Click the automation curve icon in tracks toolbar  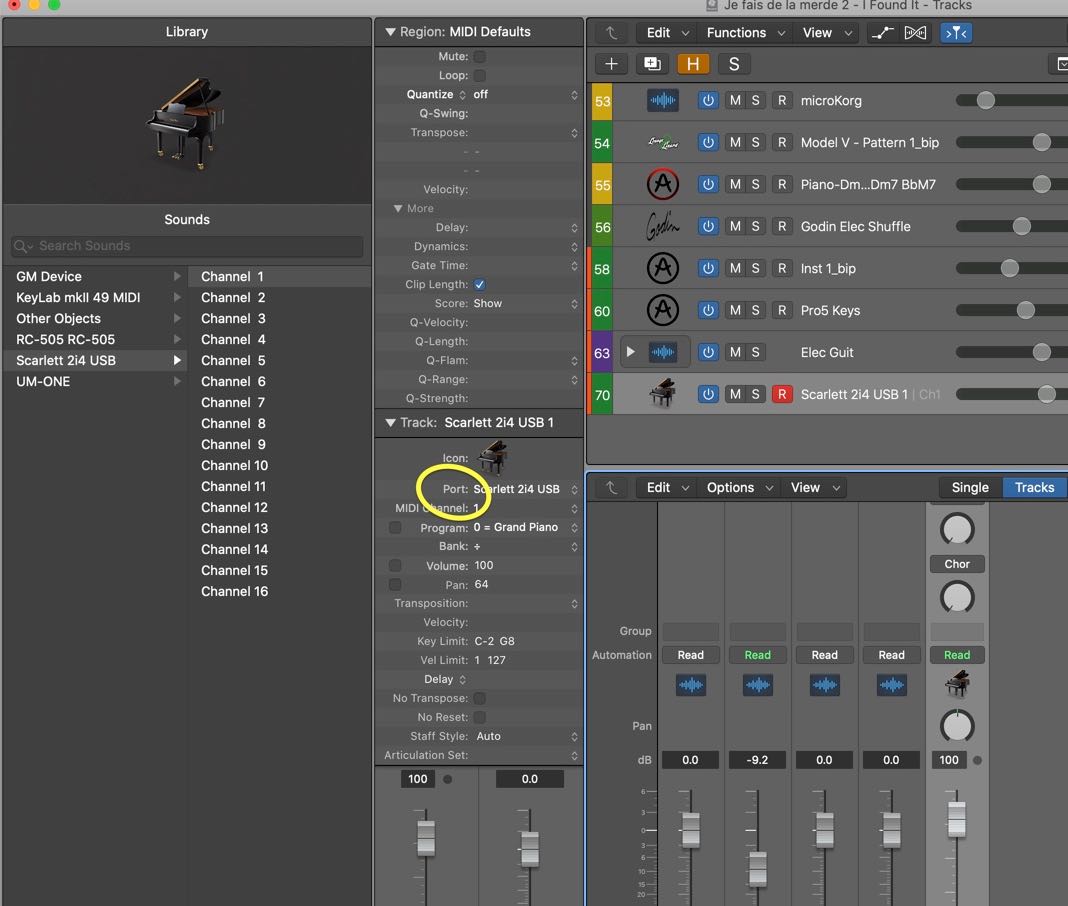pos(881,33)
